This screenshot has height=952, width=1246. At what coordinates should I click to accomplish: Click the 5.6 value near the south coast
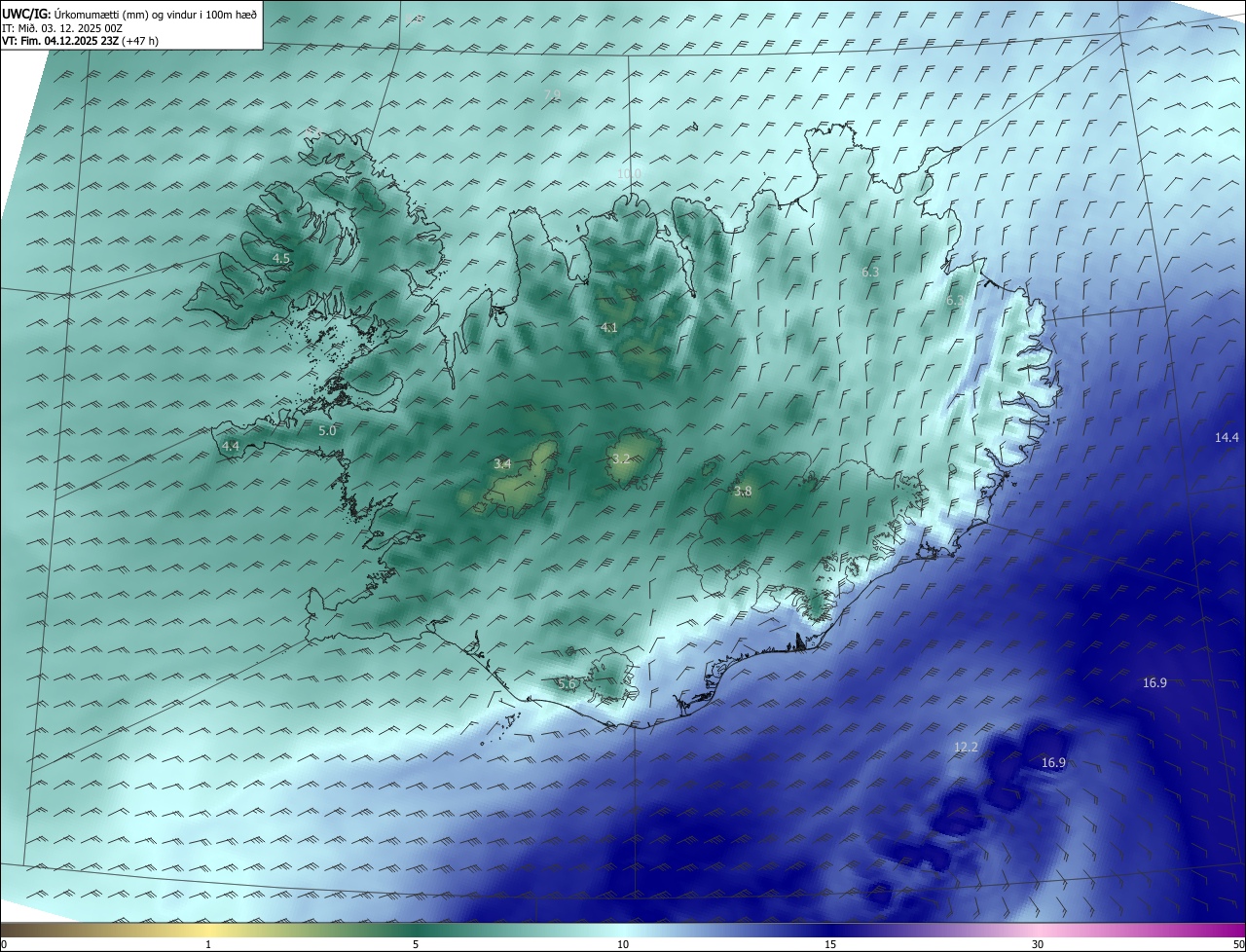[567, 684]
